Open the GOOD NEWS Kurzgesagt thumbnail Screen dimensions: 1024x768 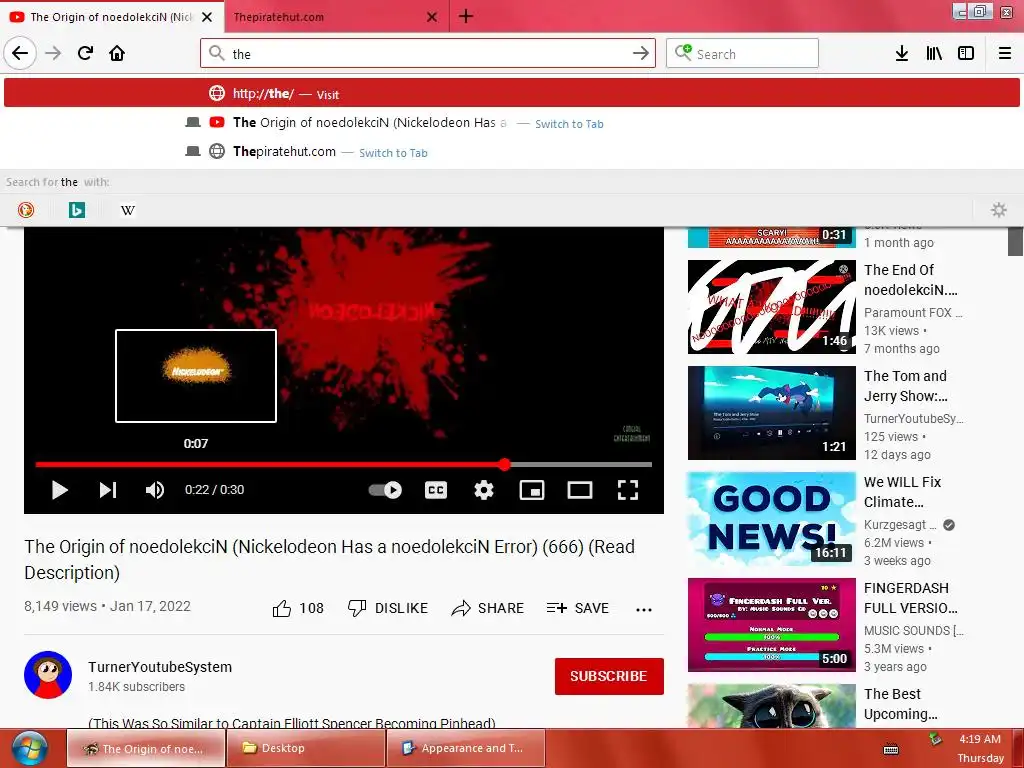click(x=771, y=519)
